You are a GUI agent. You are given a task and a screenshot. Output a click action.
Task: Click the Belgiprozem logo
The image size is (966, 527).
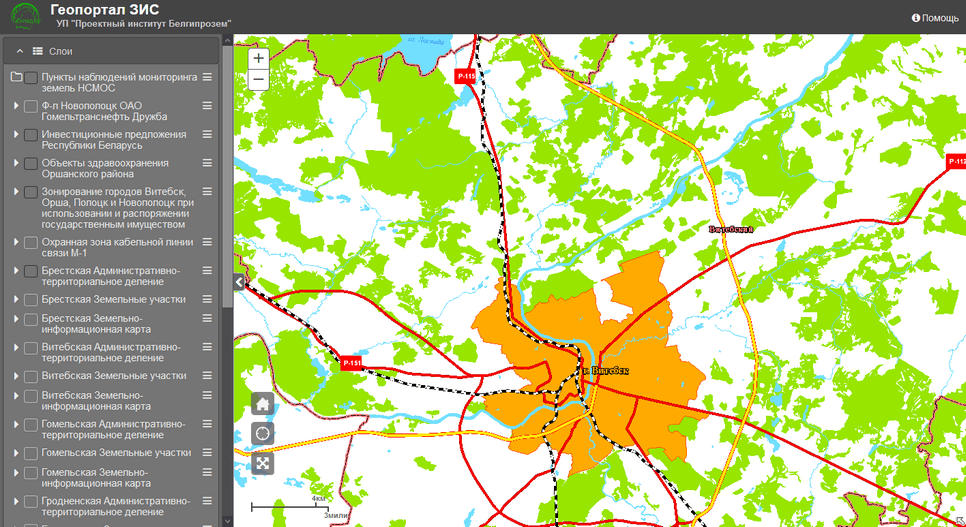click(x=23, y=17)
